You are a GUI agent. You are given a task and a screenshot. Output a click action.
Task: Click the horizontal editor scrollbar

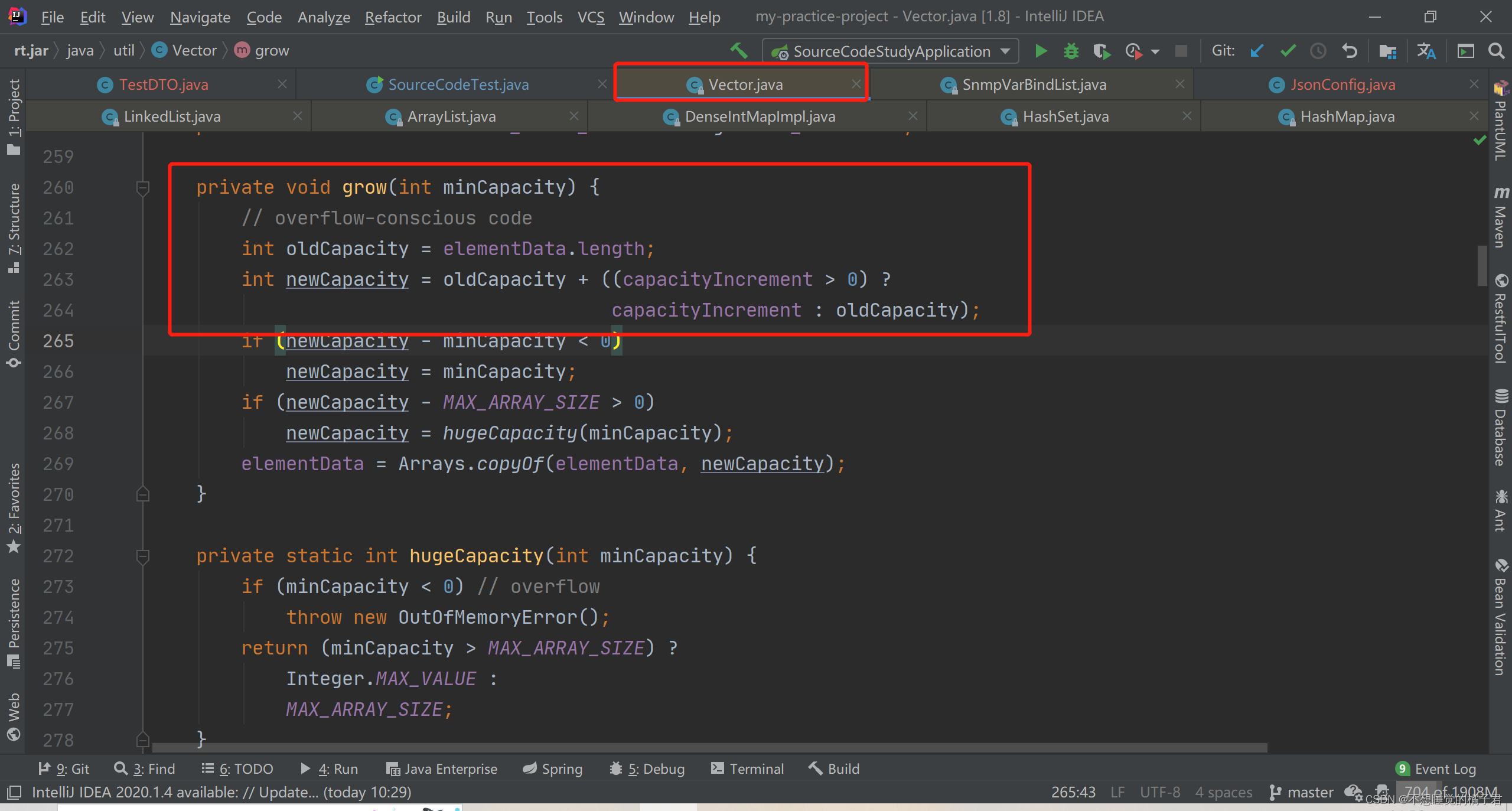tap(709, 748)
